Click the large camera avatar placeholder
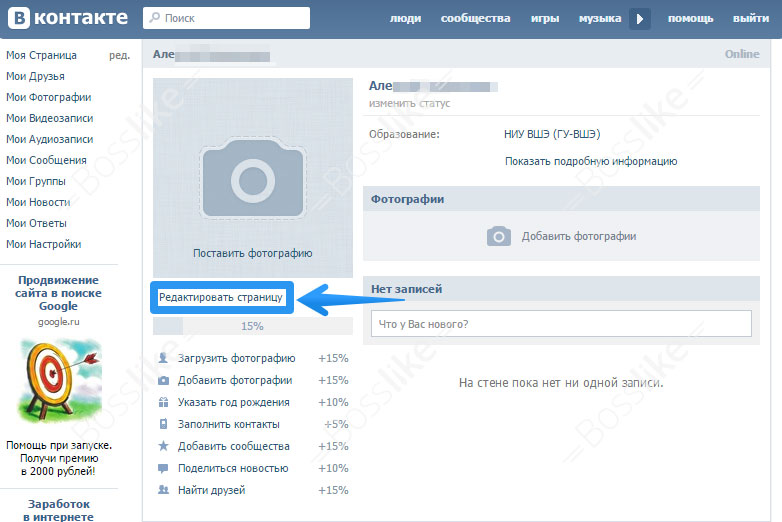The image size is (782, 522). point(253,179)
